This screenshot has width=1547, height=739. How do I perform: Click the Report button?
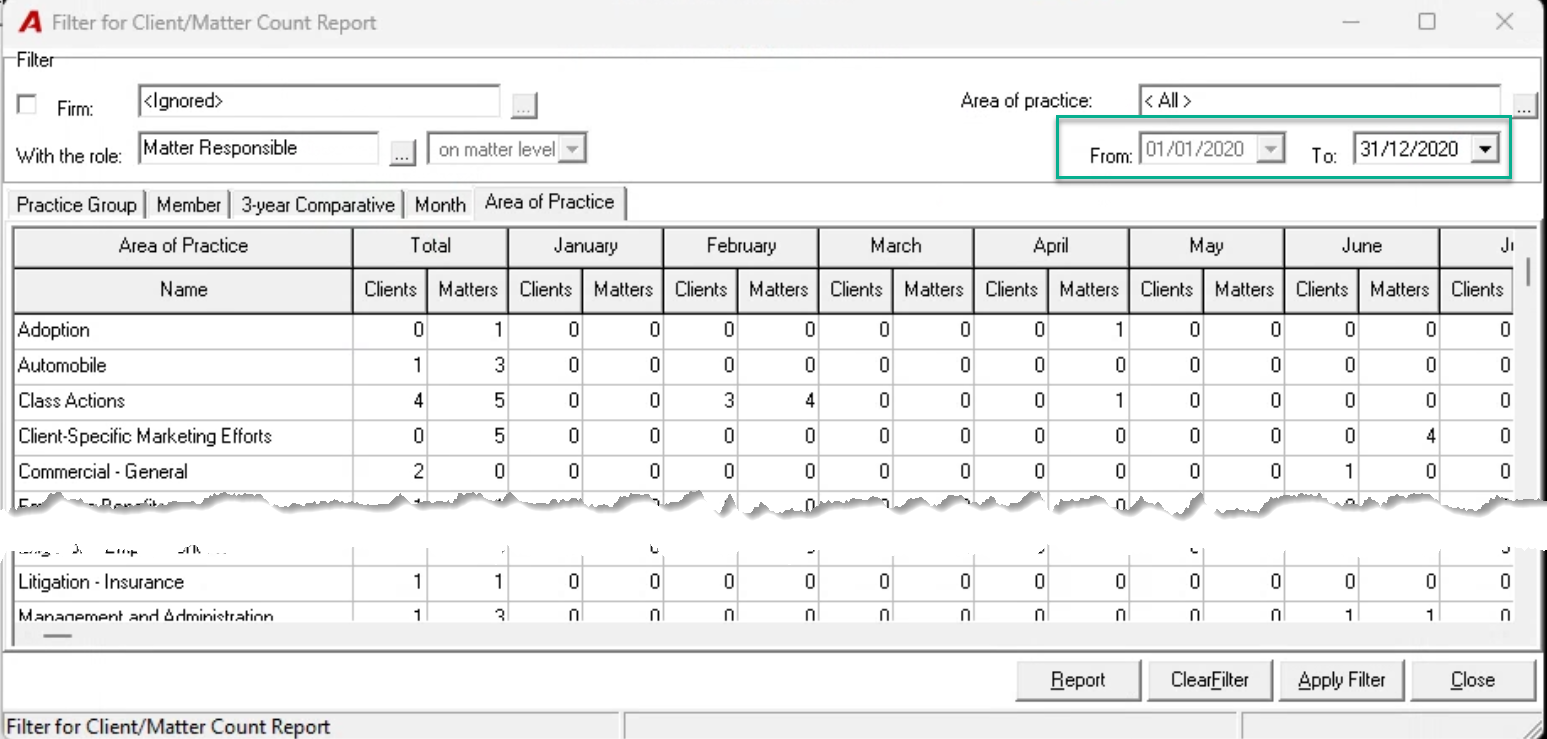point(1078,680)
